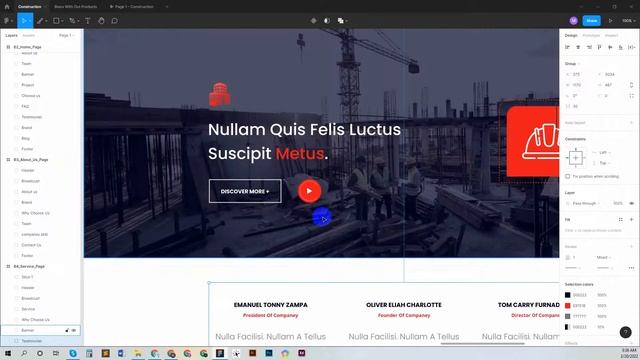Click the Discover More button on canvas
The image size is (640, 360).
pos(245,191)
